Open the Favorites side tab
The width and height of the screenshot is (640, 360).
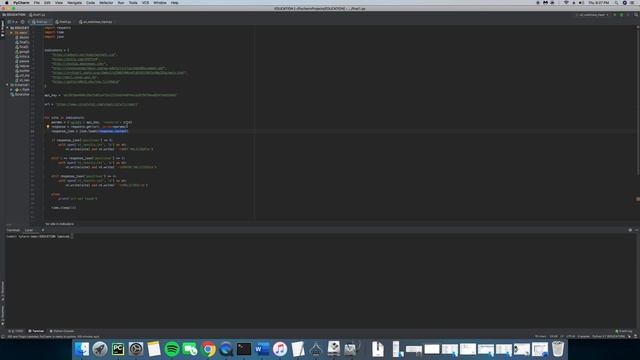point(2,315)
